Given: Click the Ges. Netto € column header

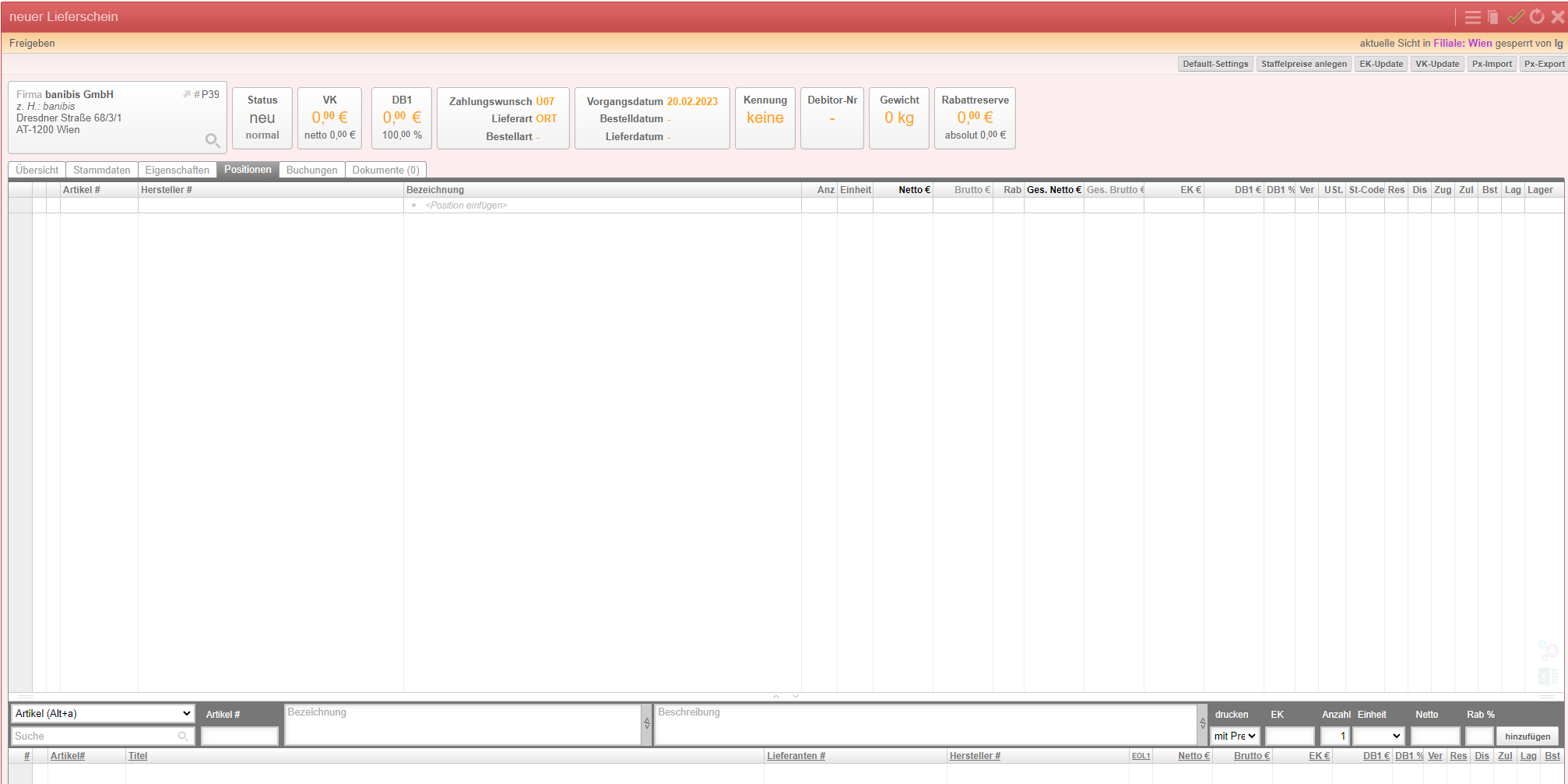Looking at the screenshot, I should [1053, 190].
